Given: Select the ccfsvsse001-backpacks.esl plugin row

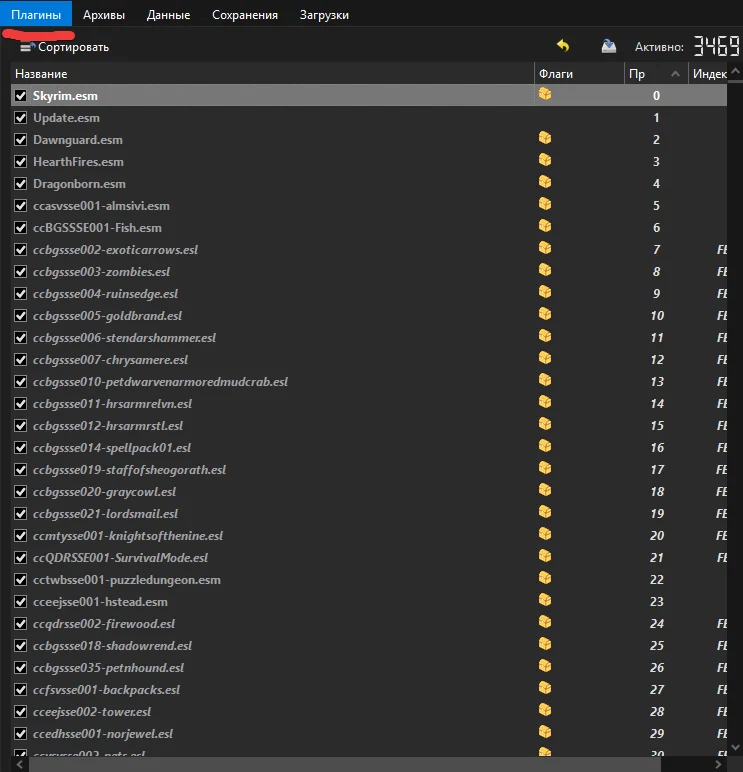Looking at the screenshot, I should point(369,690).
